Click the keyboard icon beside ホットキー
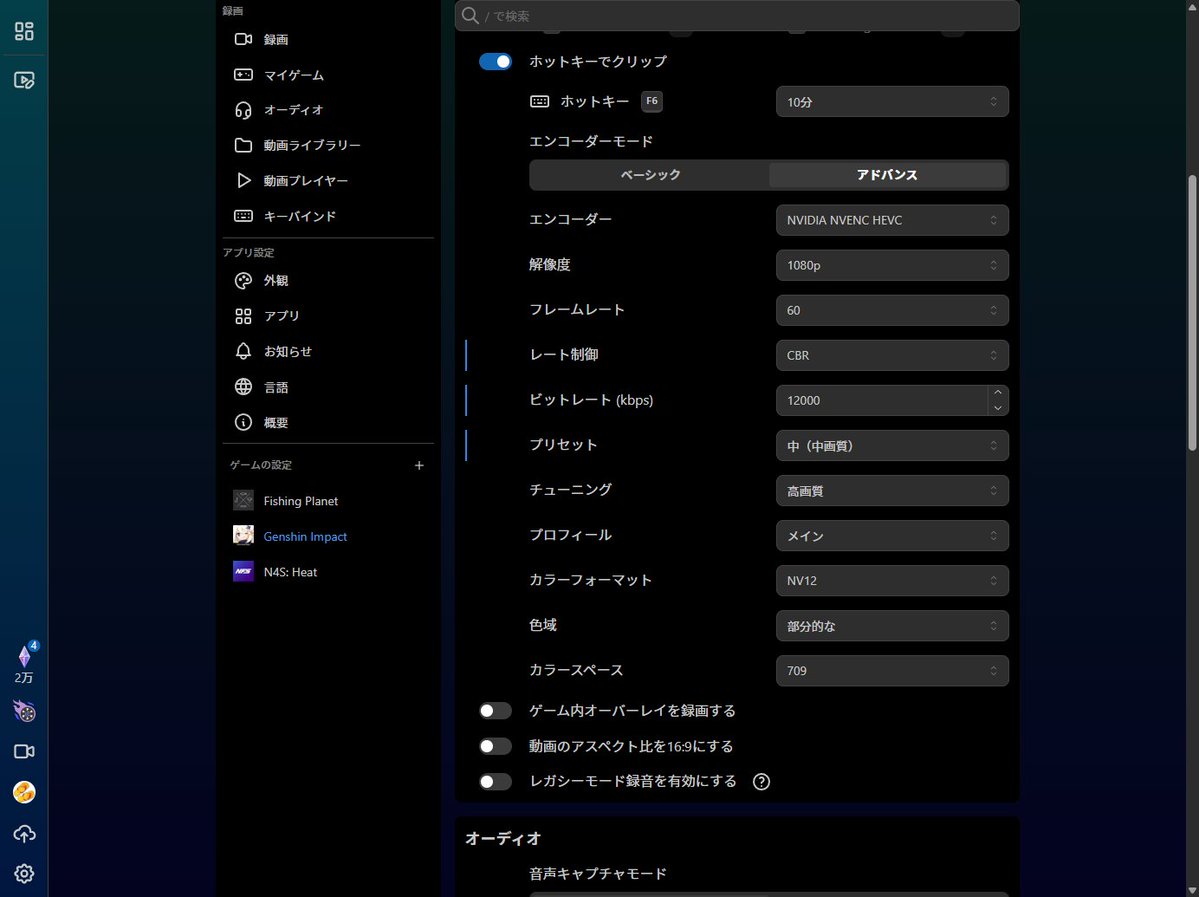 (539, 101)
